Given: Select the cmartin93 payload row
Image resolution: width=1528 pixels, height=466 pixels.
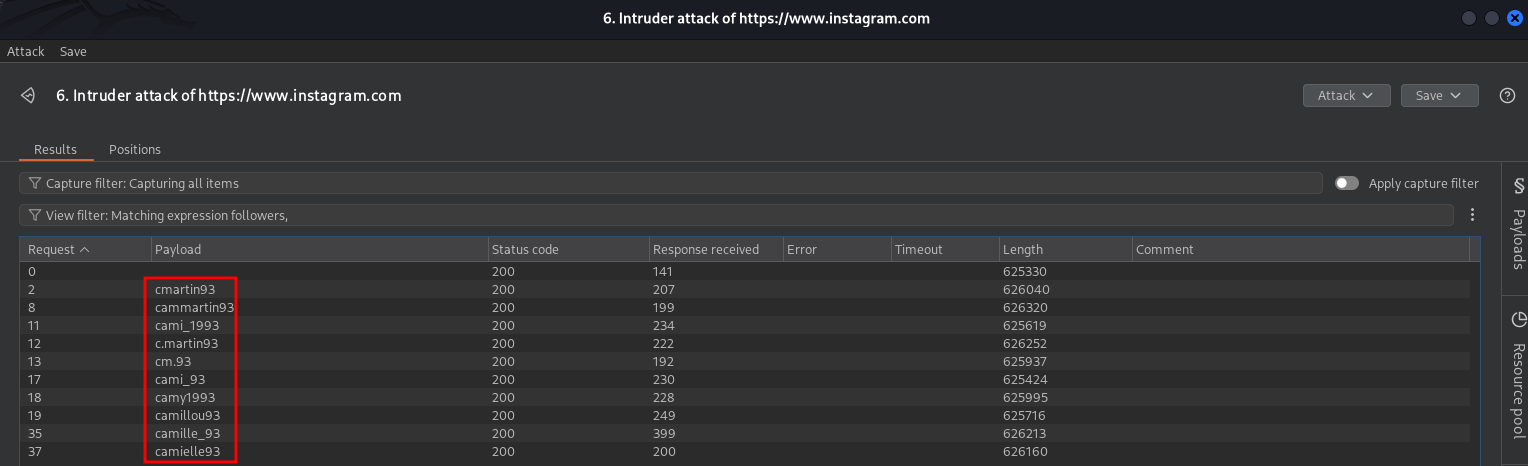Looking at the screenshot, I should point(745,289).
